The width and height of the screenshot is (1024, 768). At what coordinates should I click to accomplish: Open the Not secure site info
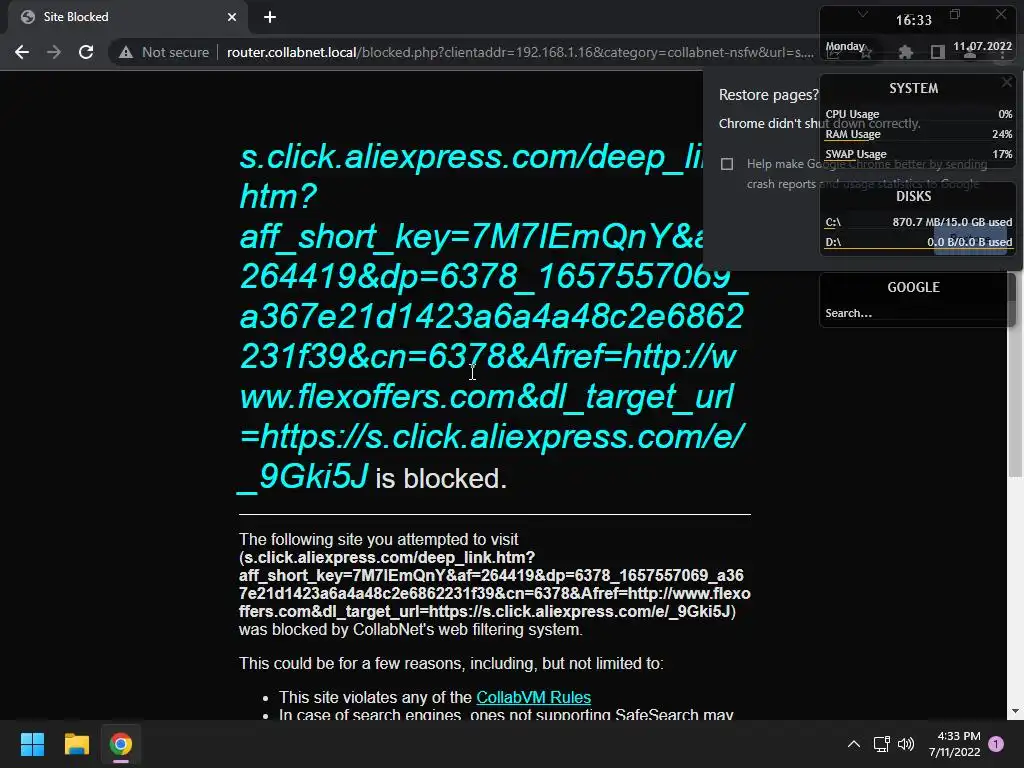[164, 52]
